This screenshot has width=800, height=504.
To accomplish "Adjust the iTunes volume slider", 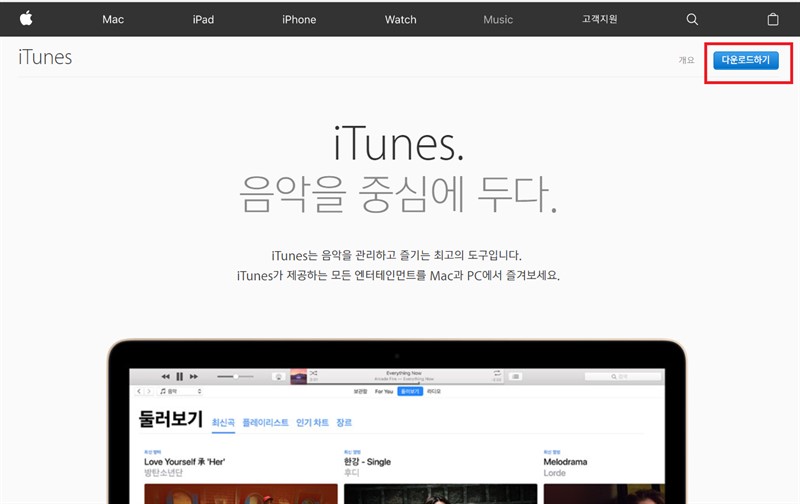I will pyautogui.click(x=235, y=376).
